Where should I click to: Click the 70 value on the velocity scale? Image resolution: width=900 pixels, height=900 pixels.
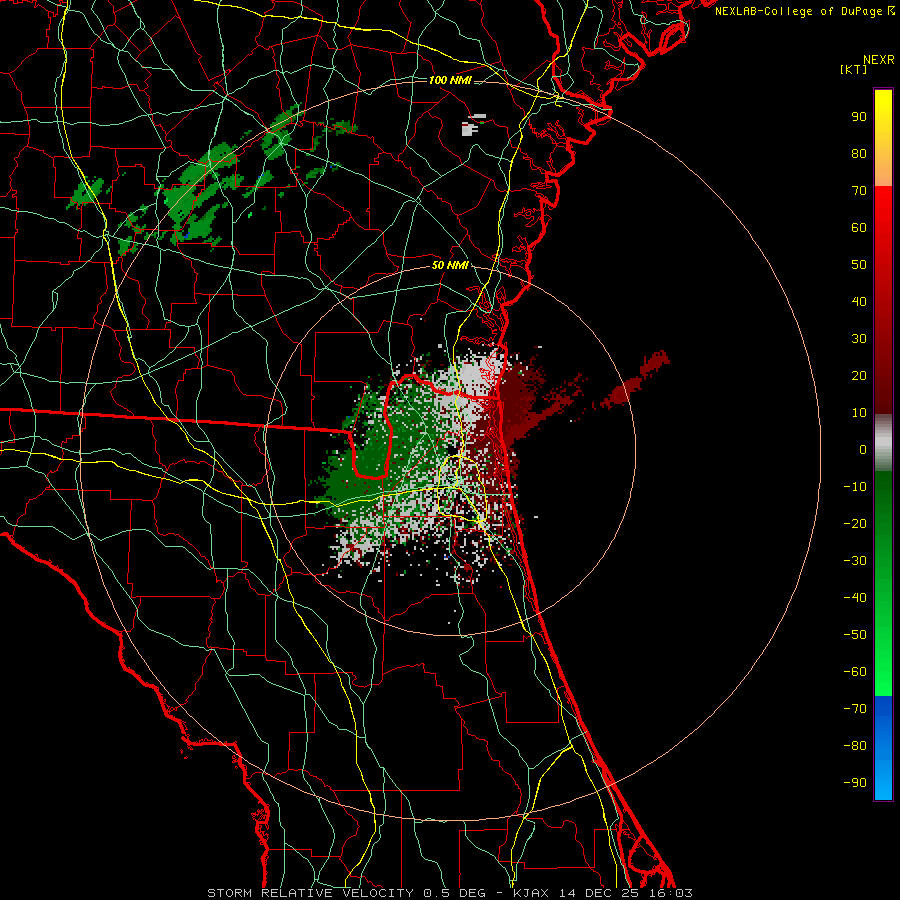coord(859,191)
